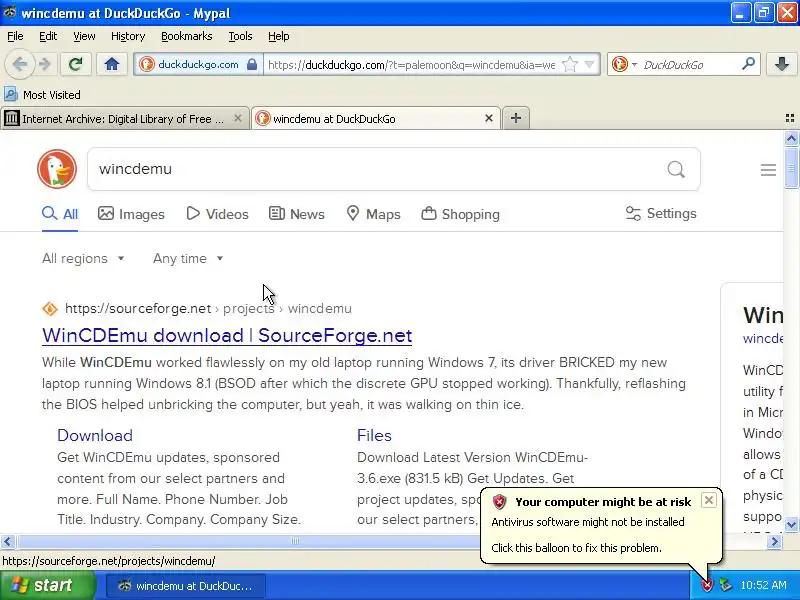Screen dimensions: 800x600
Task: Click the horizontal scrollbar left arrow
Action: pos(8,541)
